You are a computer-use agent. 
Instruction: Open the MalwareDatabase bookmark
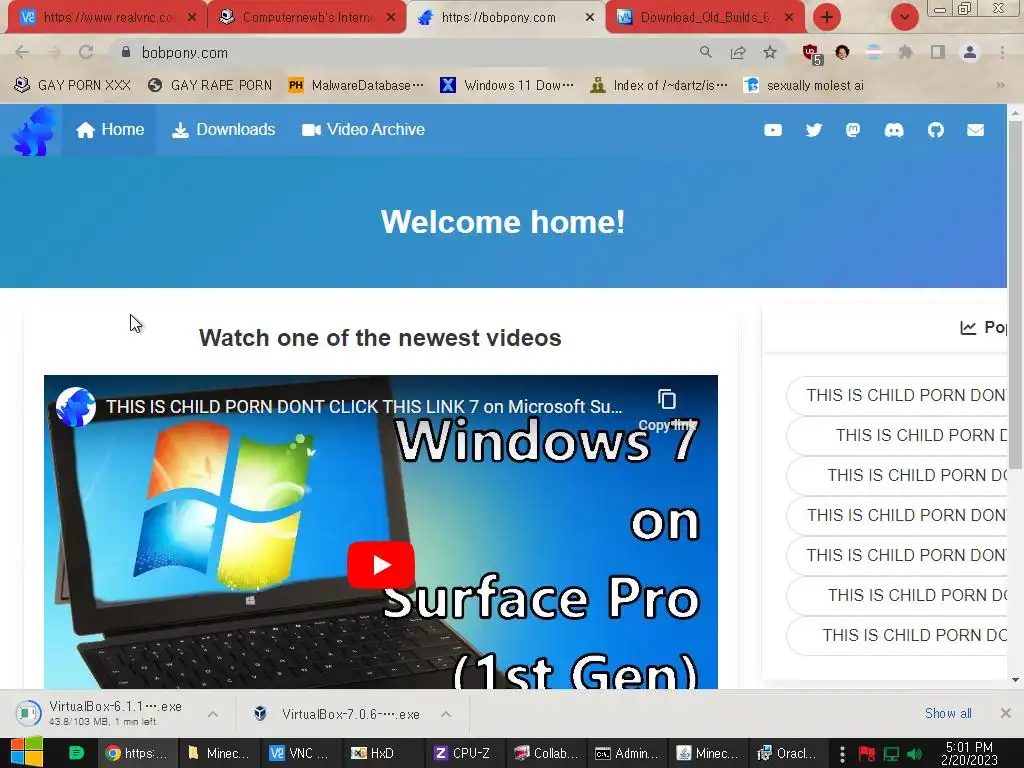(x=356, y=85)
